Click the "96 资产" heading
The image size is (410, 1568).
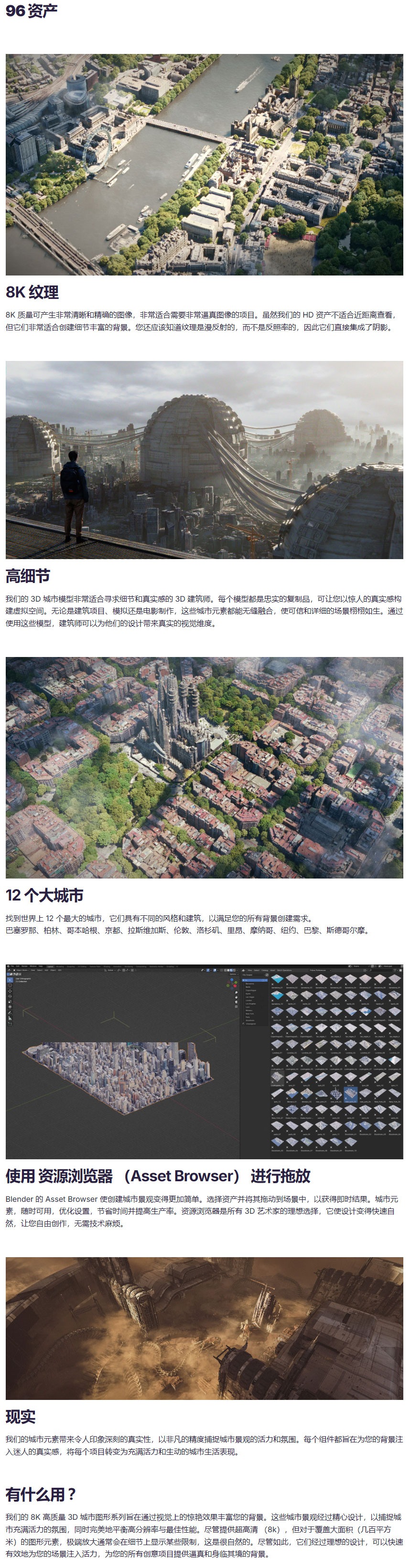pyautogui.click(x=31, y=11)
